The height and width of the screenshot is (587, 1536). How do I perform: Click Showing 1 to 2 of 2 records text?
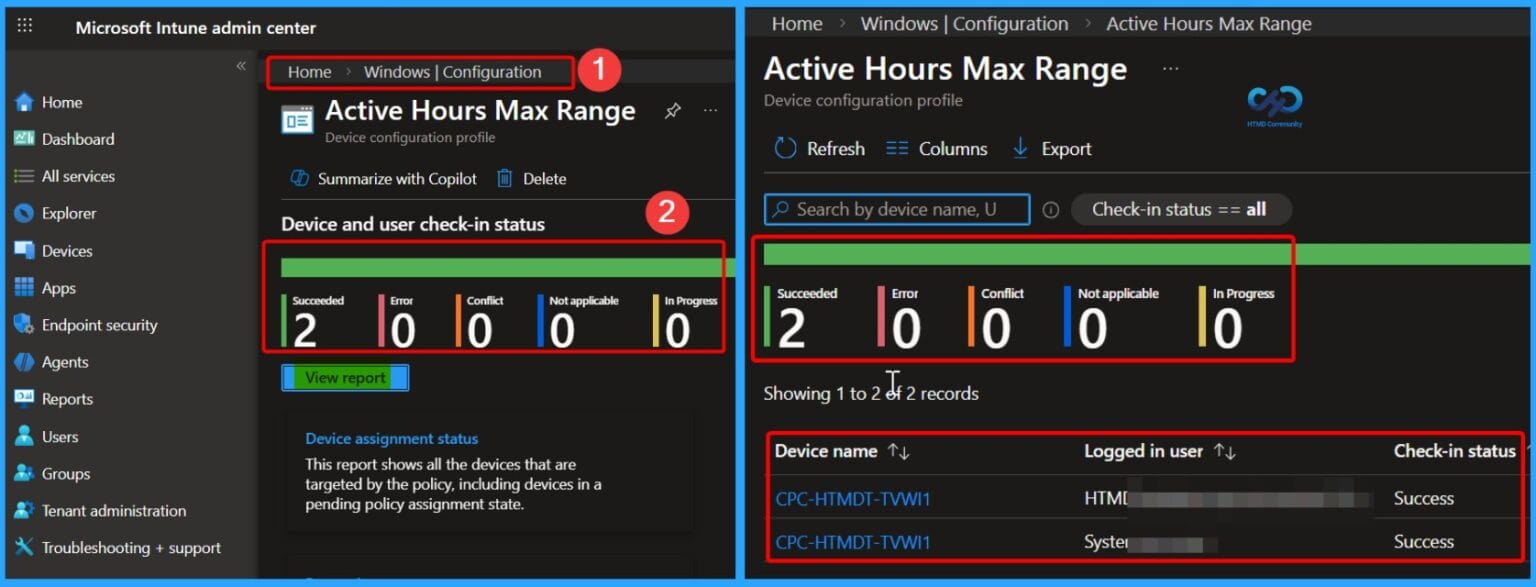coord(871,394)
